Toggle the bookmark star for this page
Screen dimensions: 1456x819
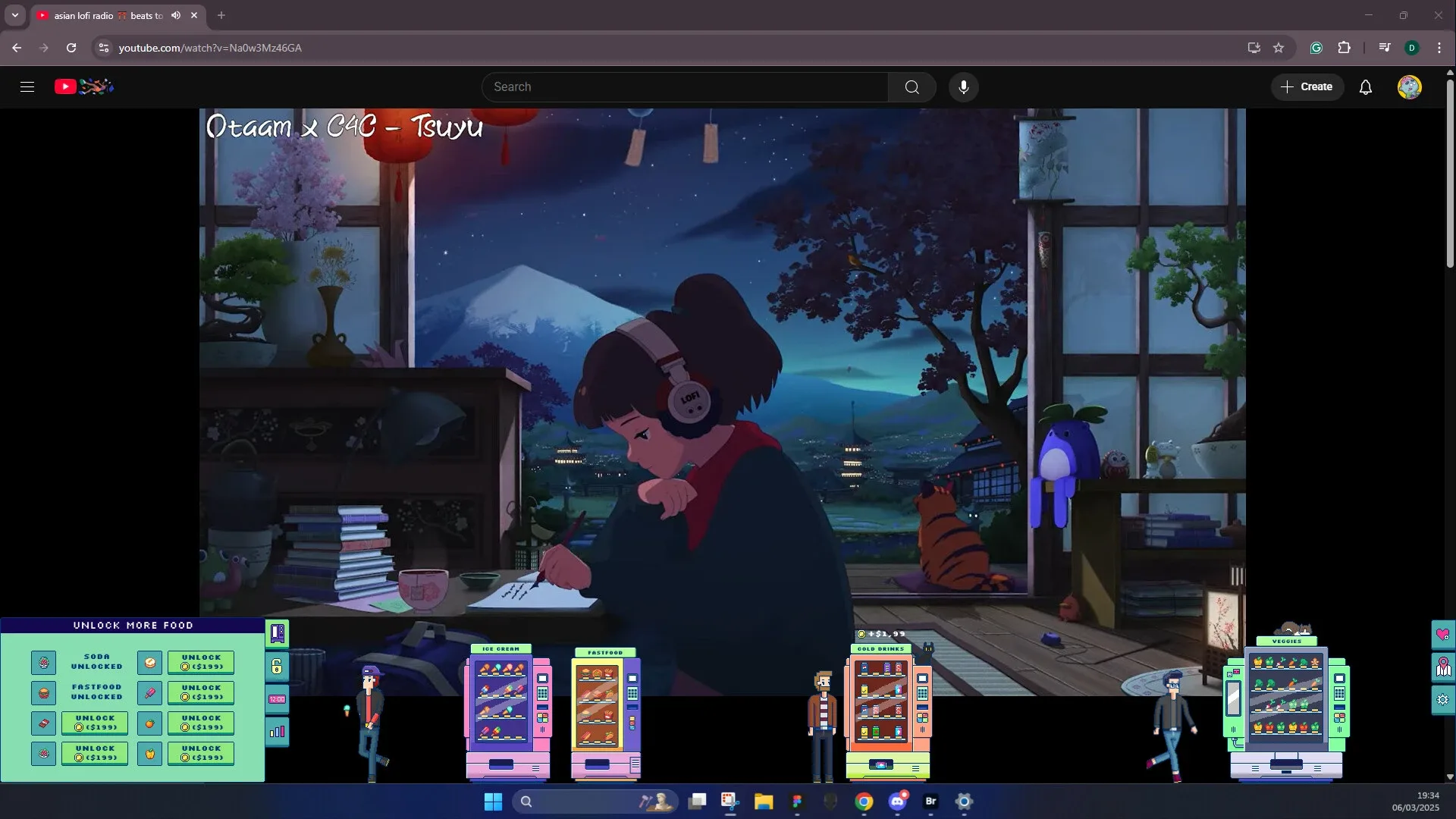(1279, 47)
